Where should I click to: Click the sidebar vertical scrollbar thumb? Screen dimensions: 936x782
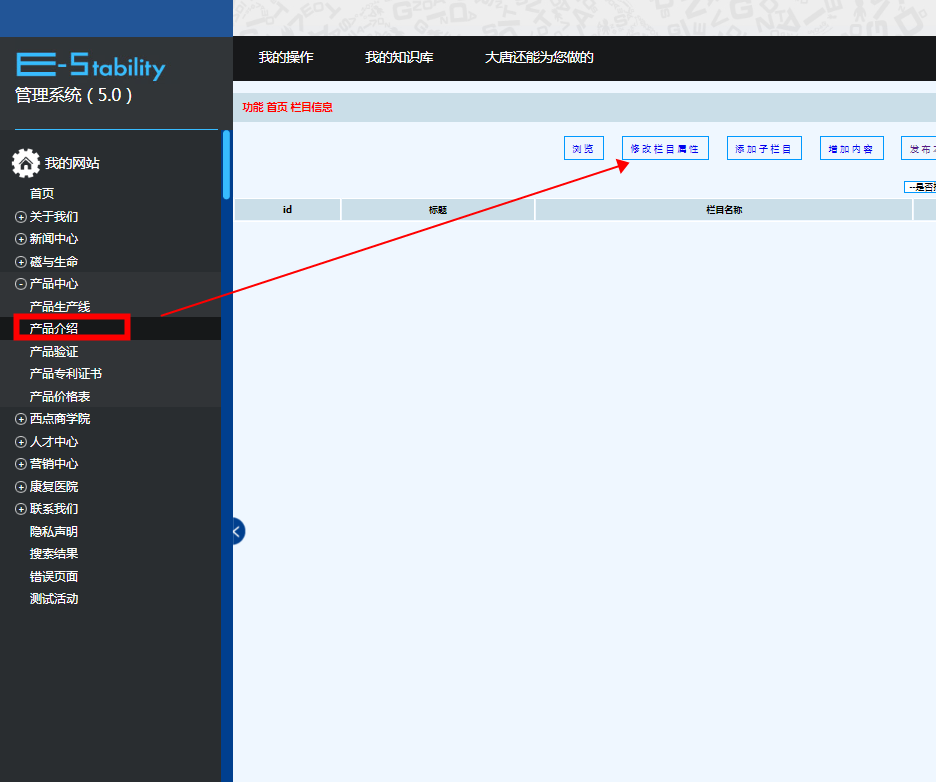226,165
